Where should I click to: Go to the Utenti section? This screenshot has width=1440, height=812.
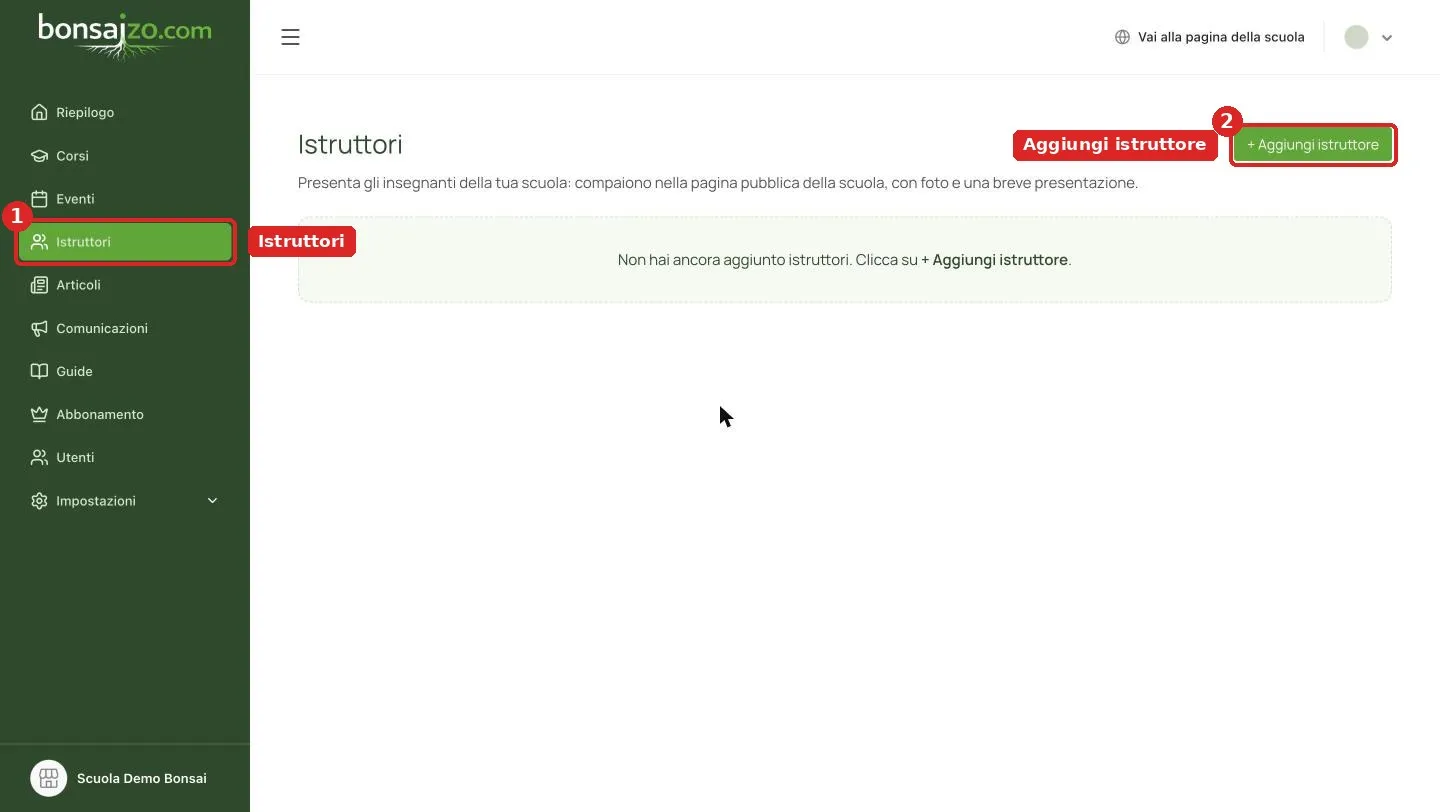tap(125, 456)
